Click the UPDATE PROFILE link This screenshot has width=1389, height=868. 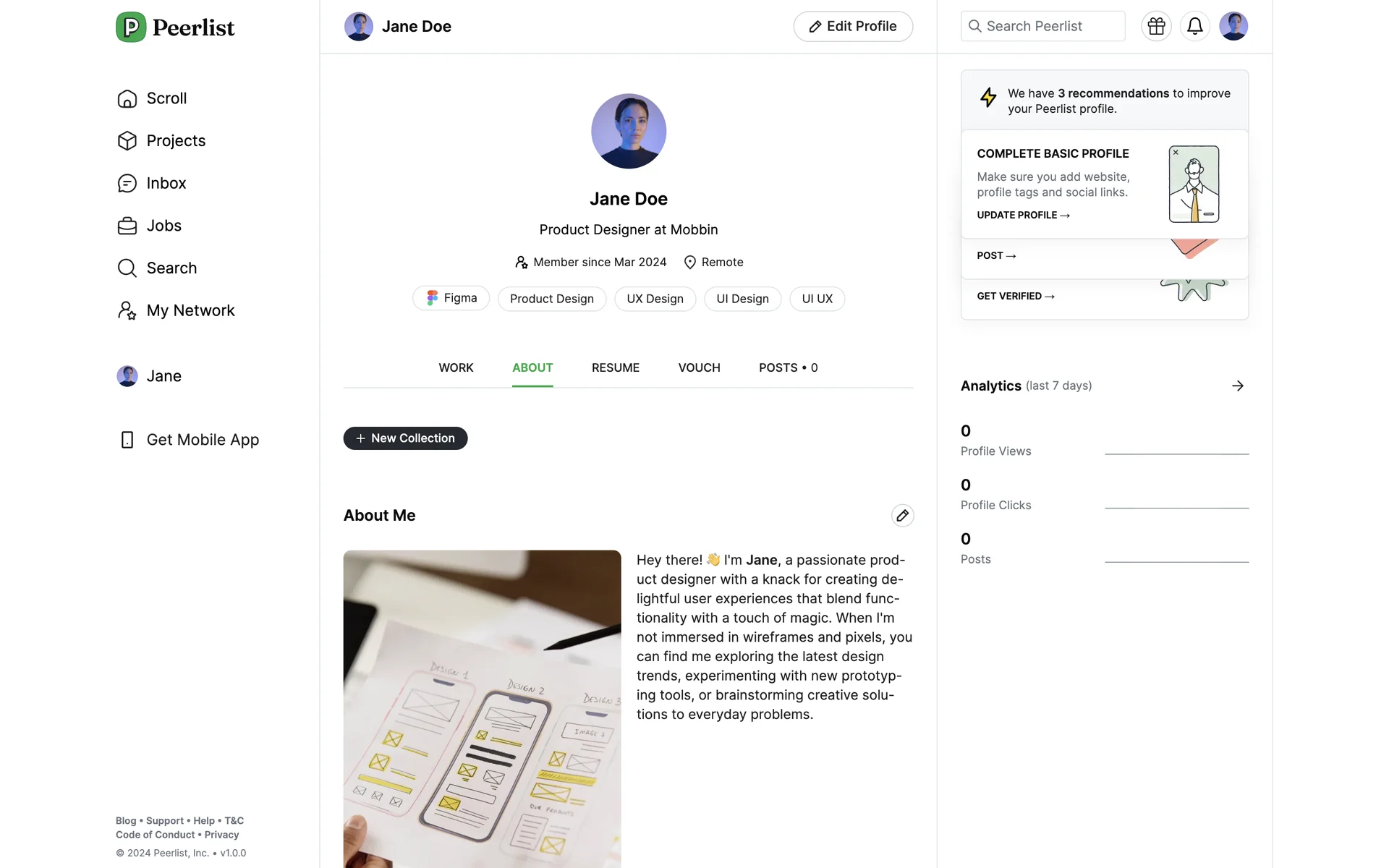tap(1023, 215)
